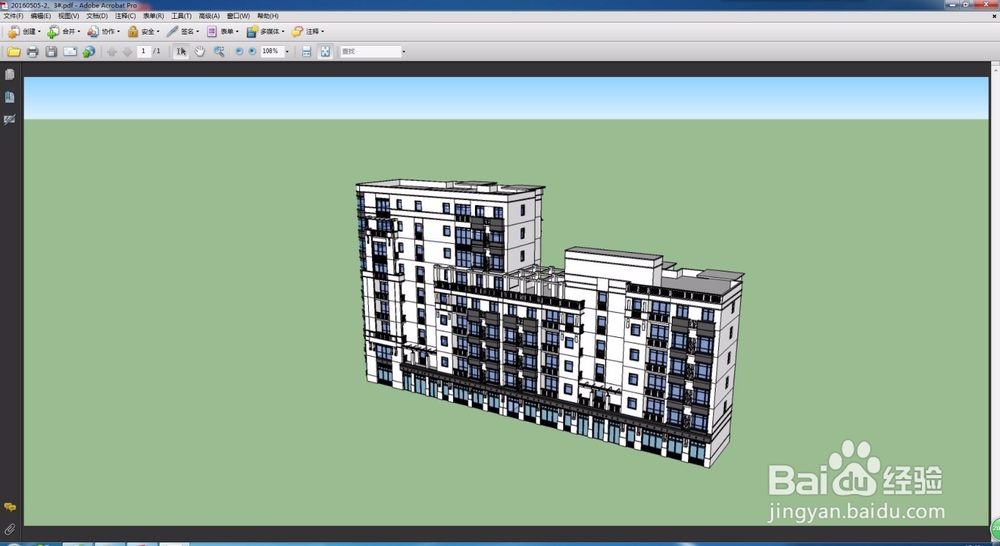Open the Attachments paperclip panel
The width and height of the screenshot is (1000, 546).
tap(10, 529)
